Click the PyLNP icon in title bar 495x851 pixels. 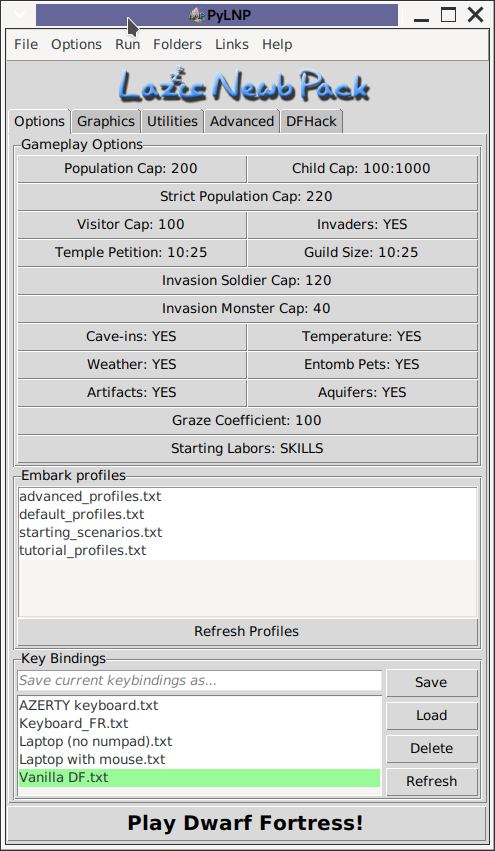coord(196,16)
